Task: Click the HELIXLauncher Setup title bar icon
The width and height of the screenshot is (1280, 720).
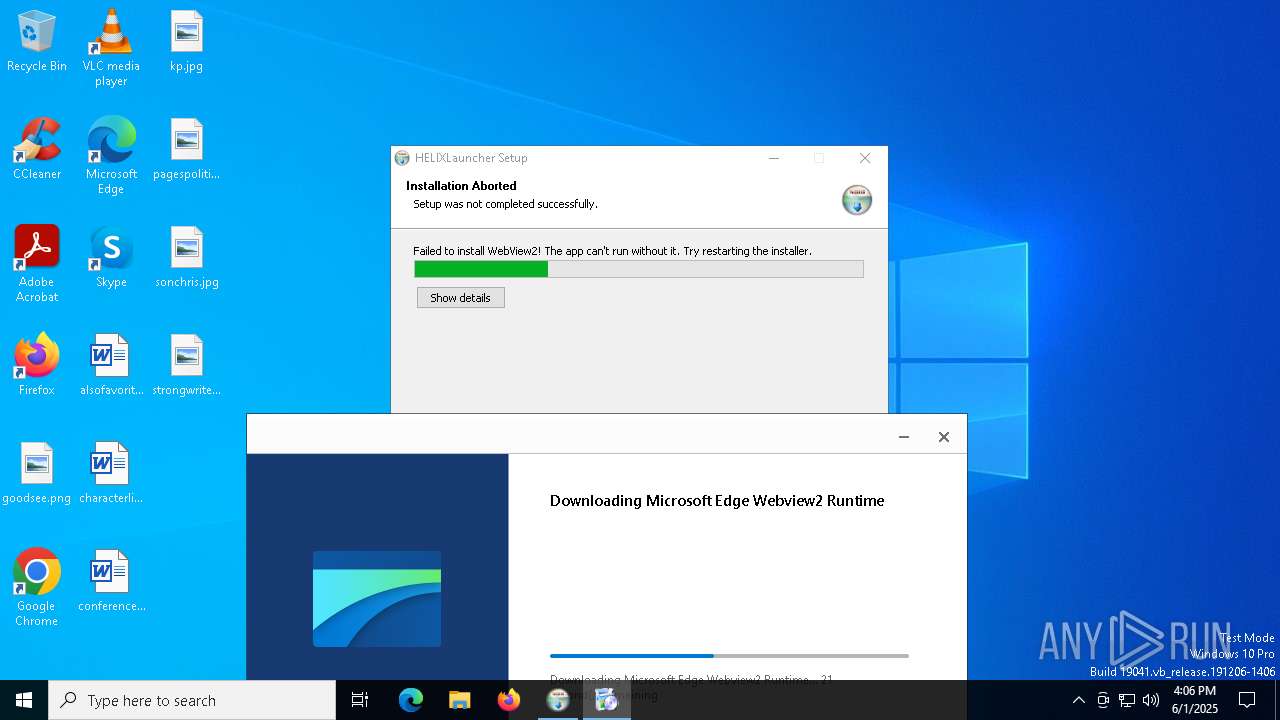Action: click(402, 158)
